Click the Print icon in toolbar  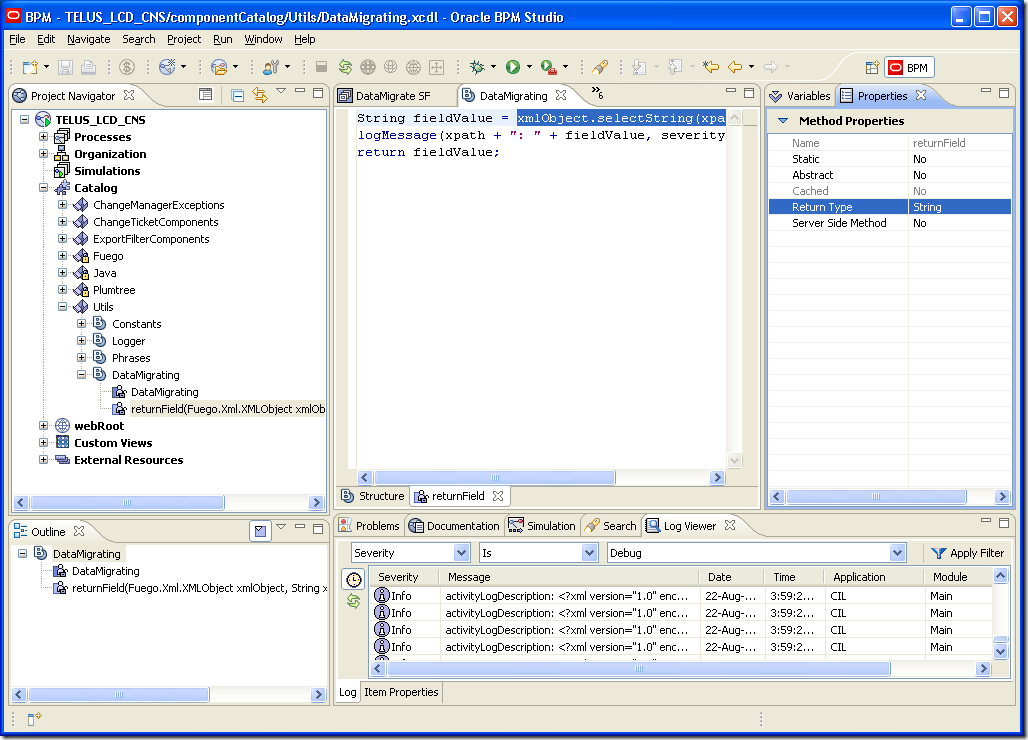(89, 67)
